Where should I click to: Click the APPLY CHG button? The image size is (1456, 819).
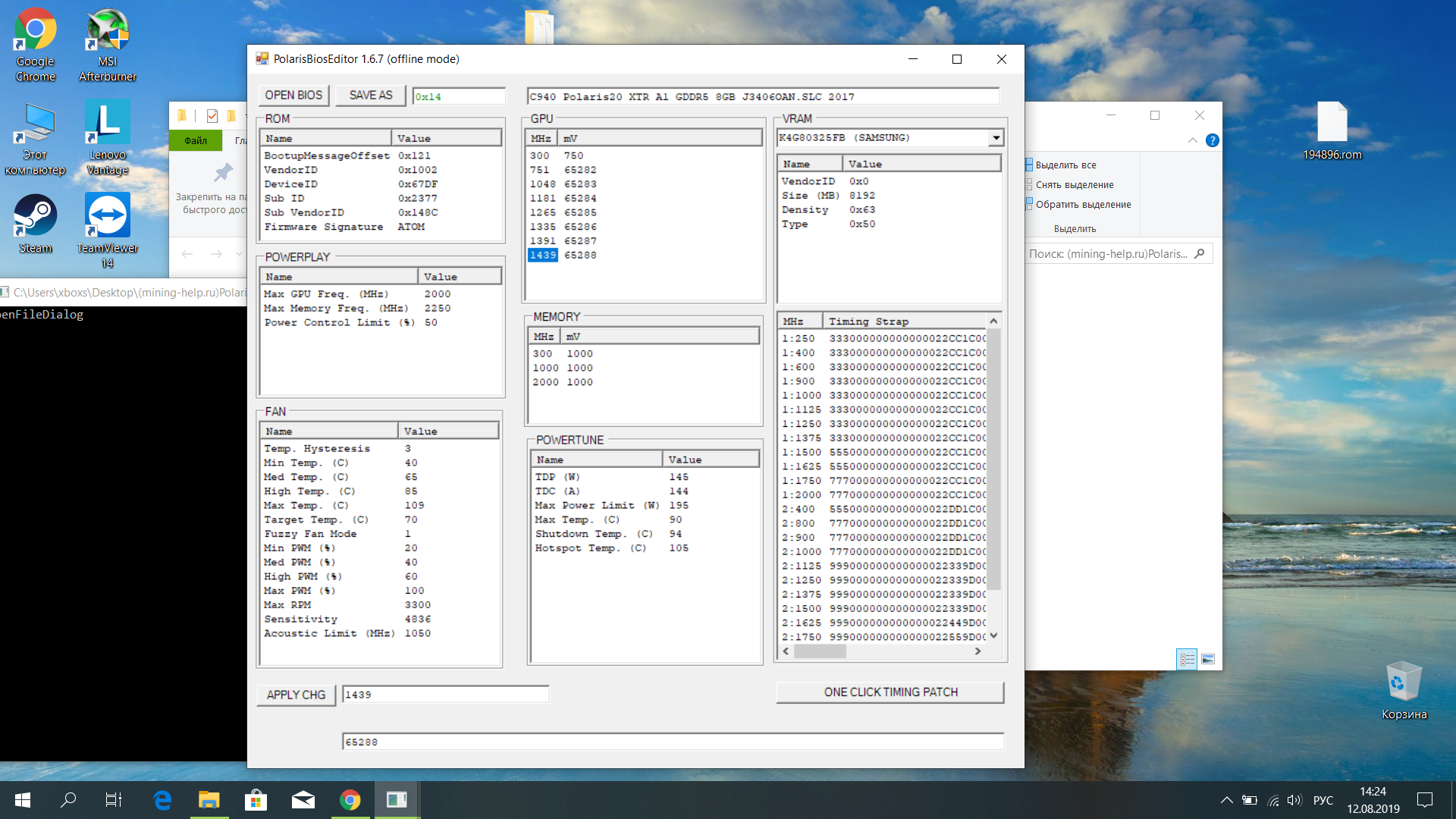(x=296, y=695)
